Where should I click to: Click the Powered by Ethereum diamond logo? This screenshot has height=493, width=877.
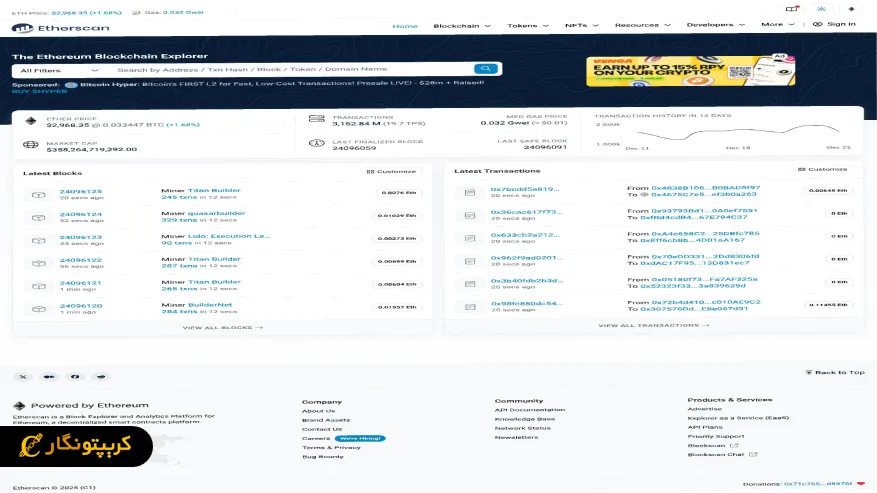click(19, 406)
